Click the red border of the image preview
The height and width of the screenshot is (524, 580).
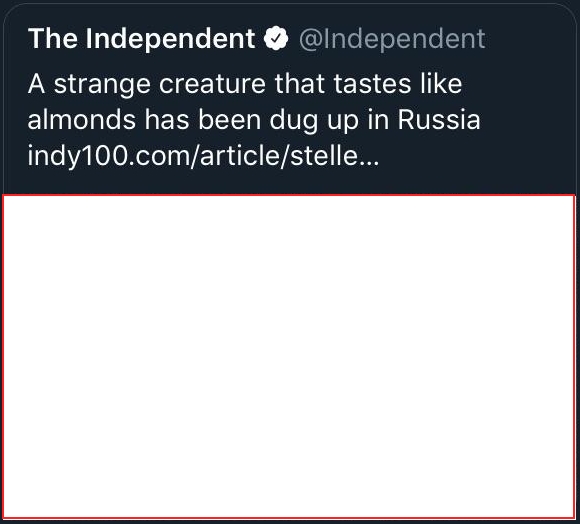tap(289, 195)
